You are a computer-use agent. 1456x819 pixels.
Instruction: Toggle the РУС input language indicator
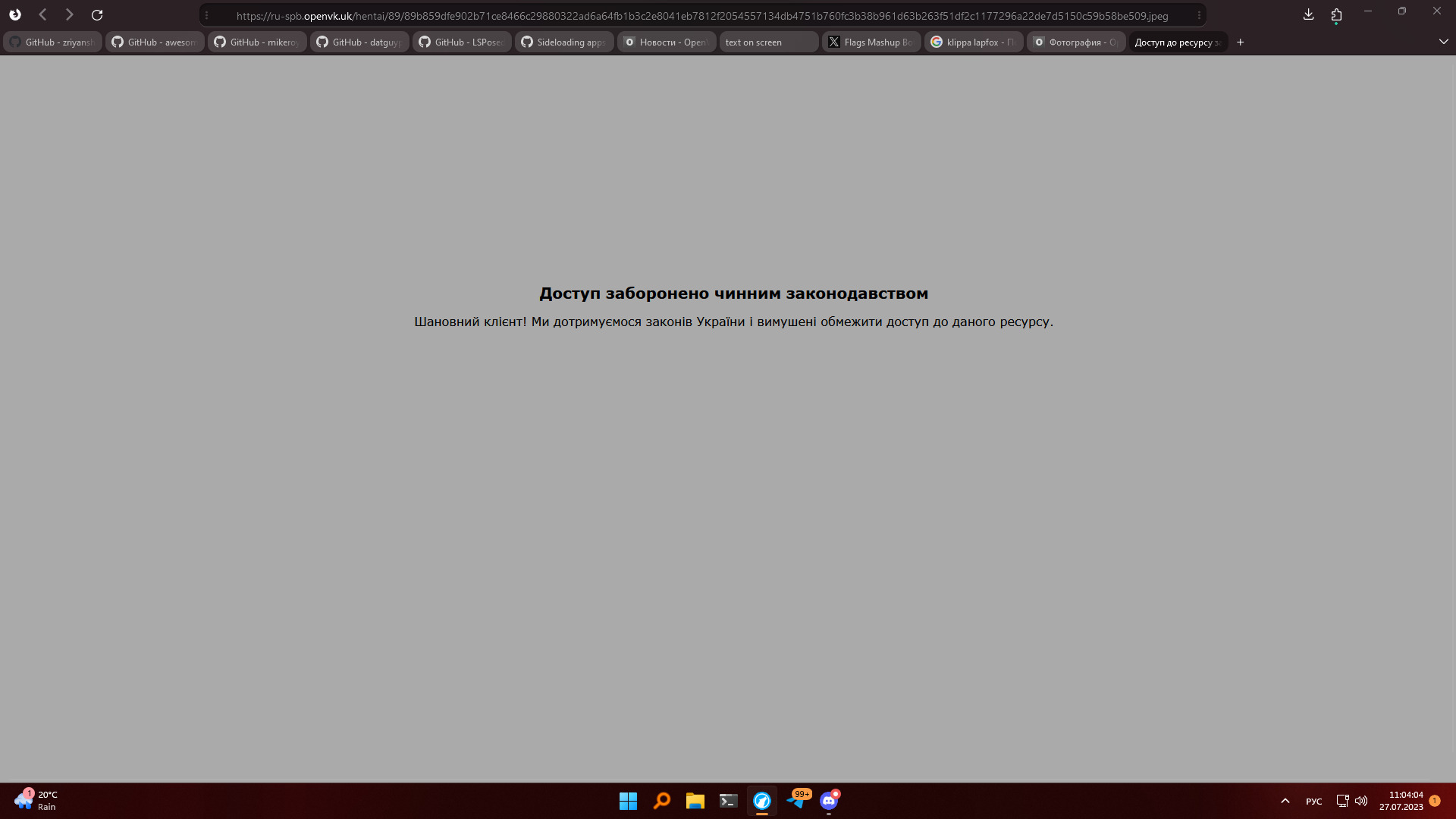pos(1313,802)
